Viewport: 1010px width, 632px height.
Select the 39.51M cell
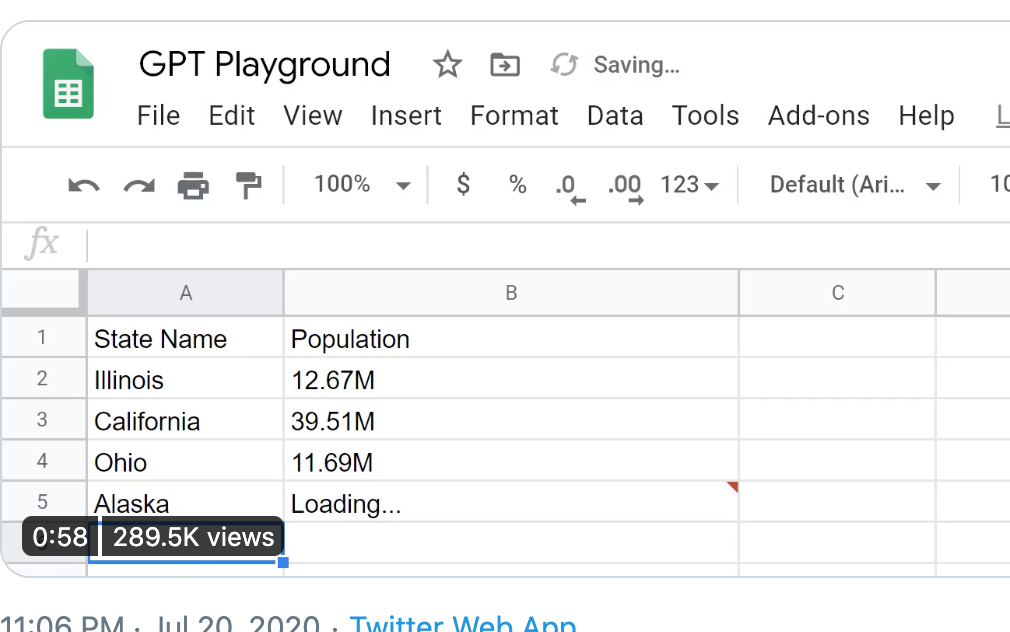tap(511, 420)
